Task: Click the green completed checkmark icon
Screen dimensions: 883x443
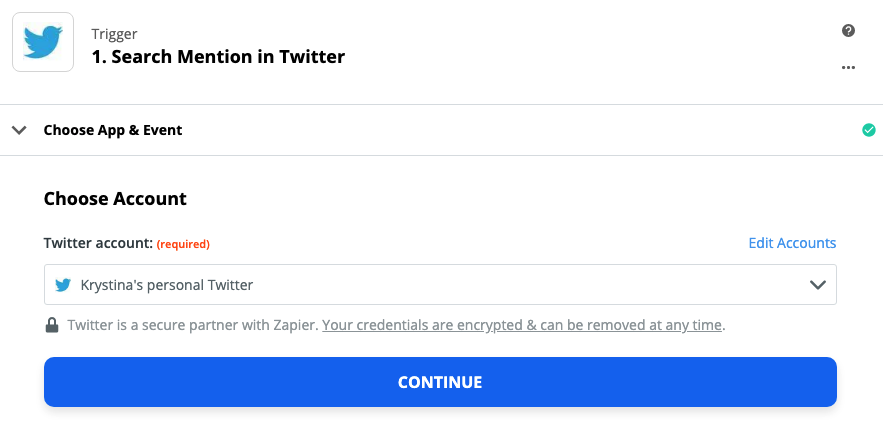Action: [x=868, y=130]
